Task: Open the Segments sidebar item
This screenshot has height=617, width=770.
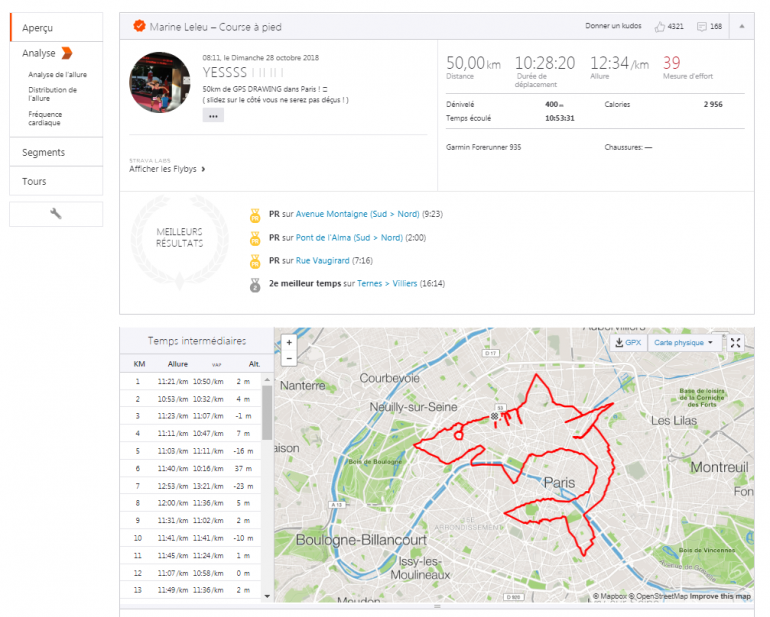Action: point(43,153)
